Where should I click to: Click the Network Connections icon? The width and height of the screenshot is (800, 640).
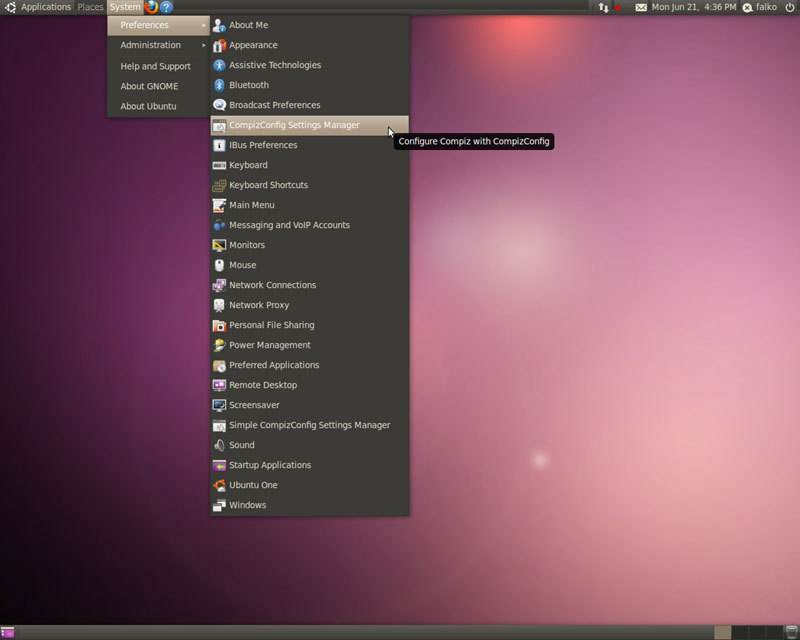coord(219,285)
